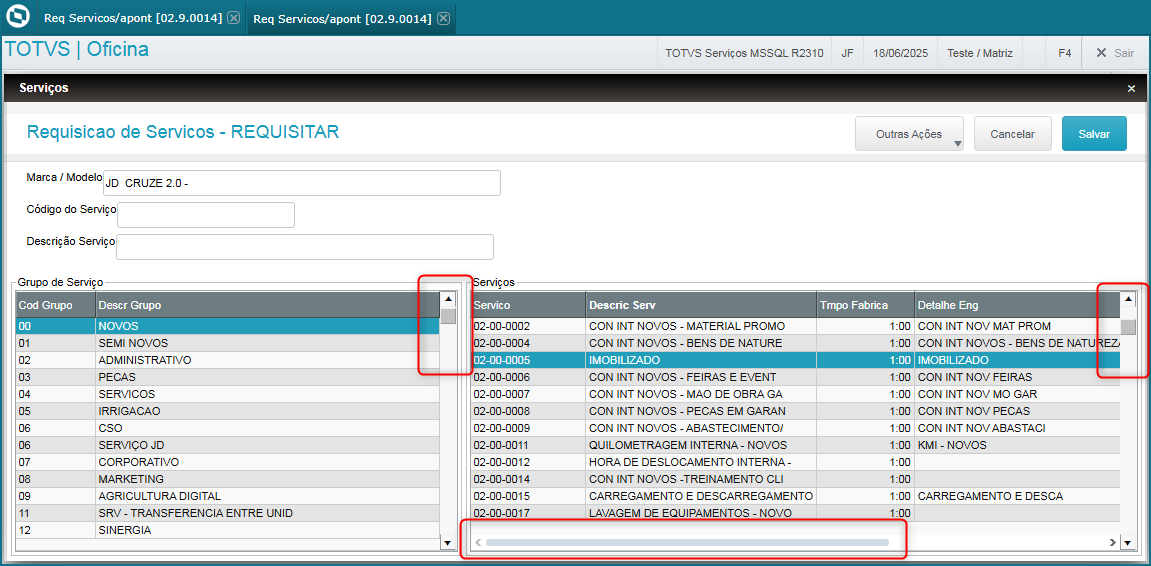
Task: Click right arrow of Serviços horizontal scrollbar
Action: pyautogui.click(x=1112, y=542)
